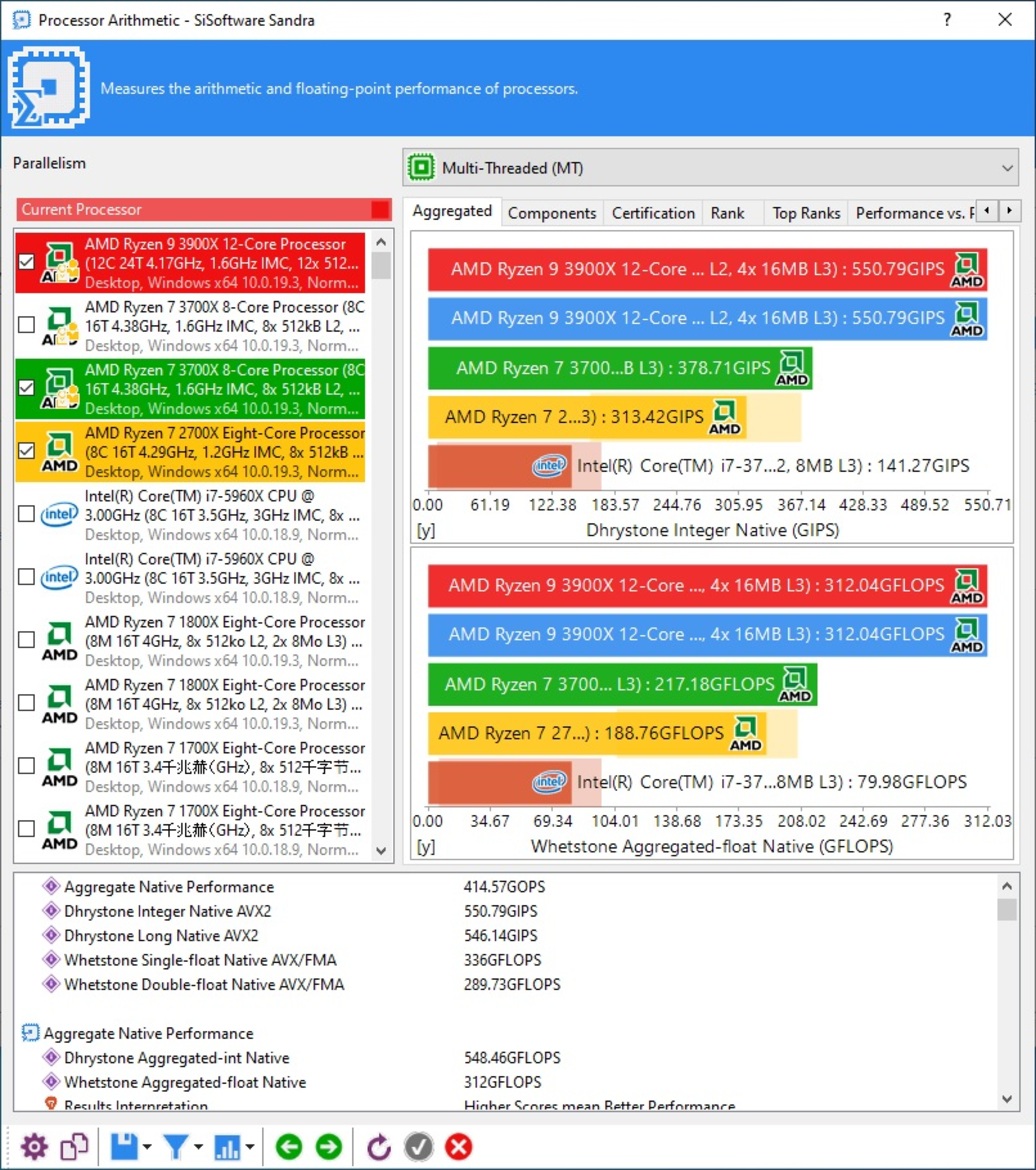This screenshot has height=1170, width=1036.
Task: Click the help question mark button
Action: point(947,19)
